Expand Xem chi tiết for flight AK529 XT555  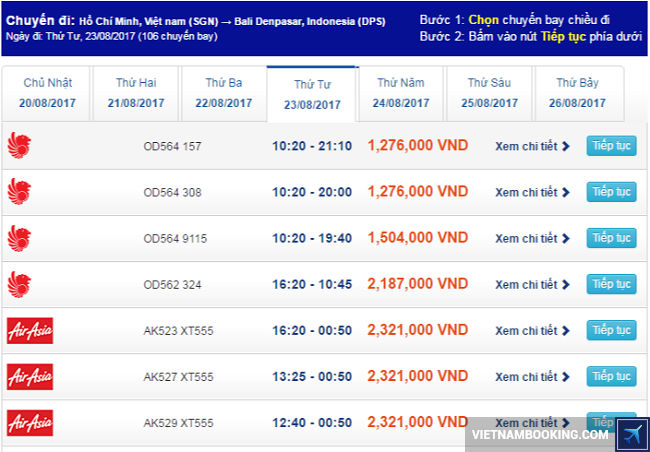point(532,423)
